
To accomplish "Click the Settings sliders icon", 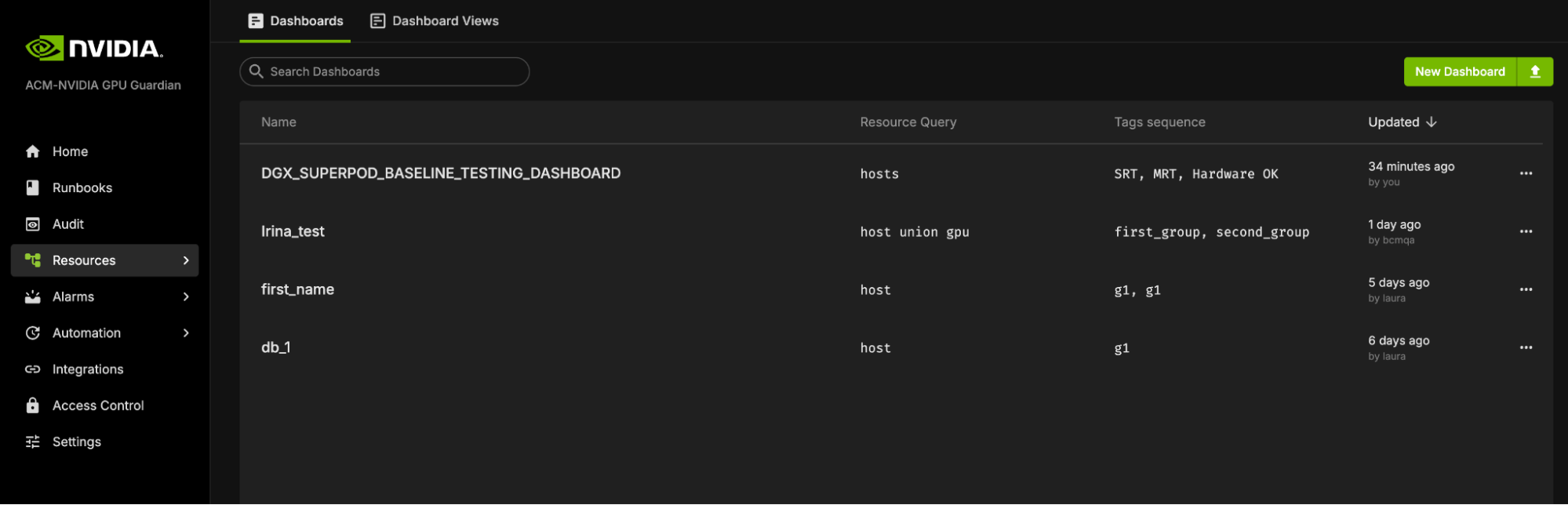I will (x=33, y=442).
